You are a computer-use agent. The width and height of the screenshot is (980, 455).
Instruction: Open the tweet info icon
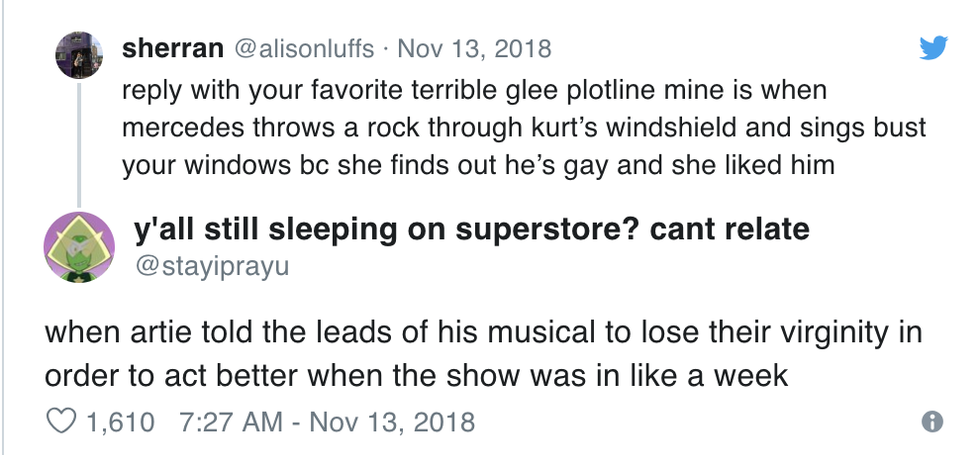932,423
